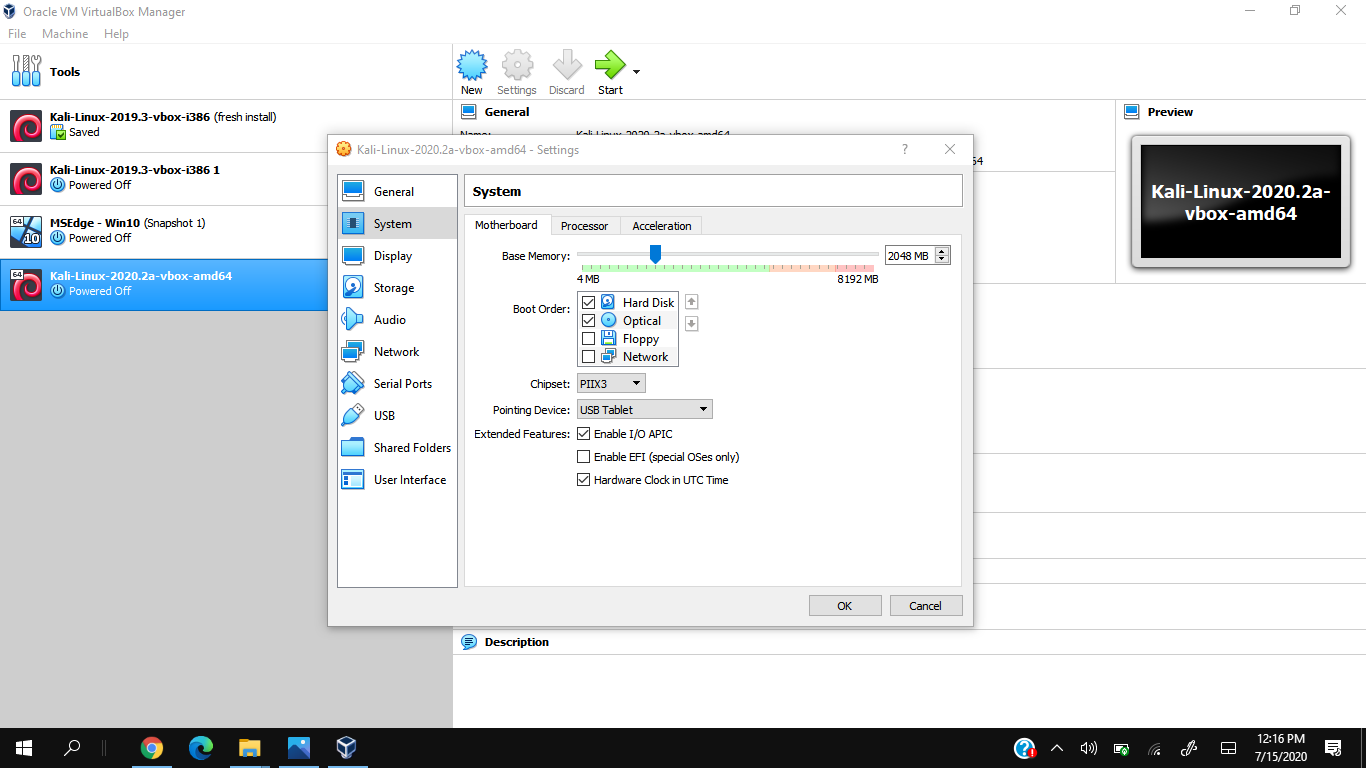Open System settings category
Screen dimensions: 1366x768
point(397,224)
